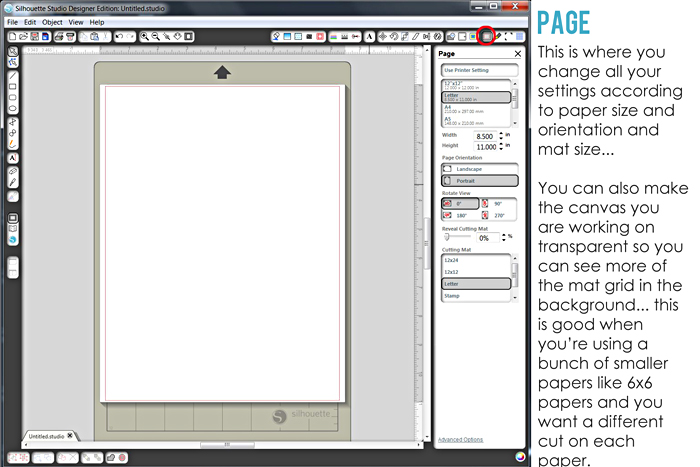Close the Page panel
The height and width of the screenshot is (467, 700).
pos(518,54)
